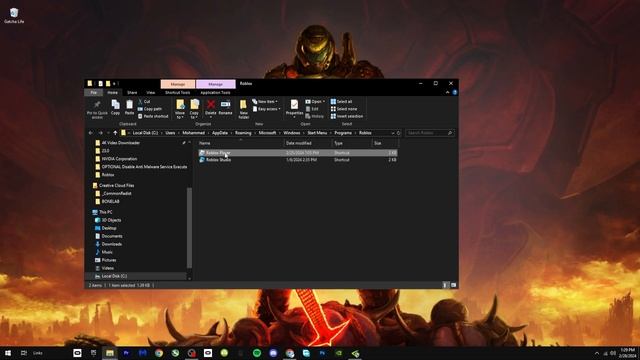Go forward with the navigation arrow
Viewport: 640px width, 360px height.
[x=100, y=133]
